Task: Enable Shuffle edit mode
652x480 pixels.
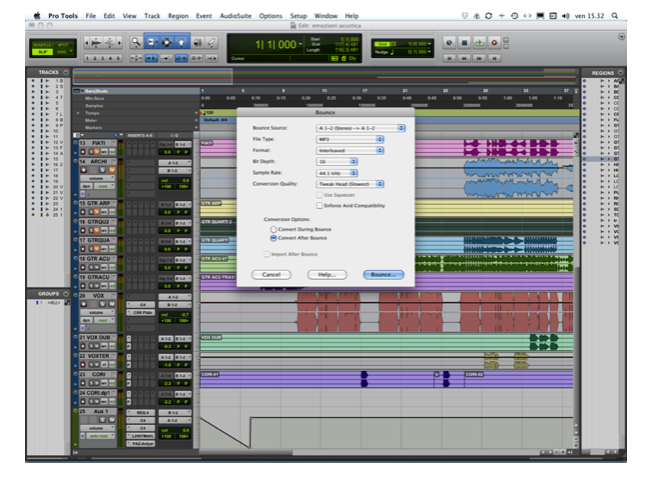Action: [42, 45]
